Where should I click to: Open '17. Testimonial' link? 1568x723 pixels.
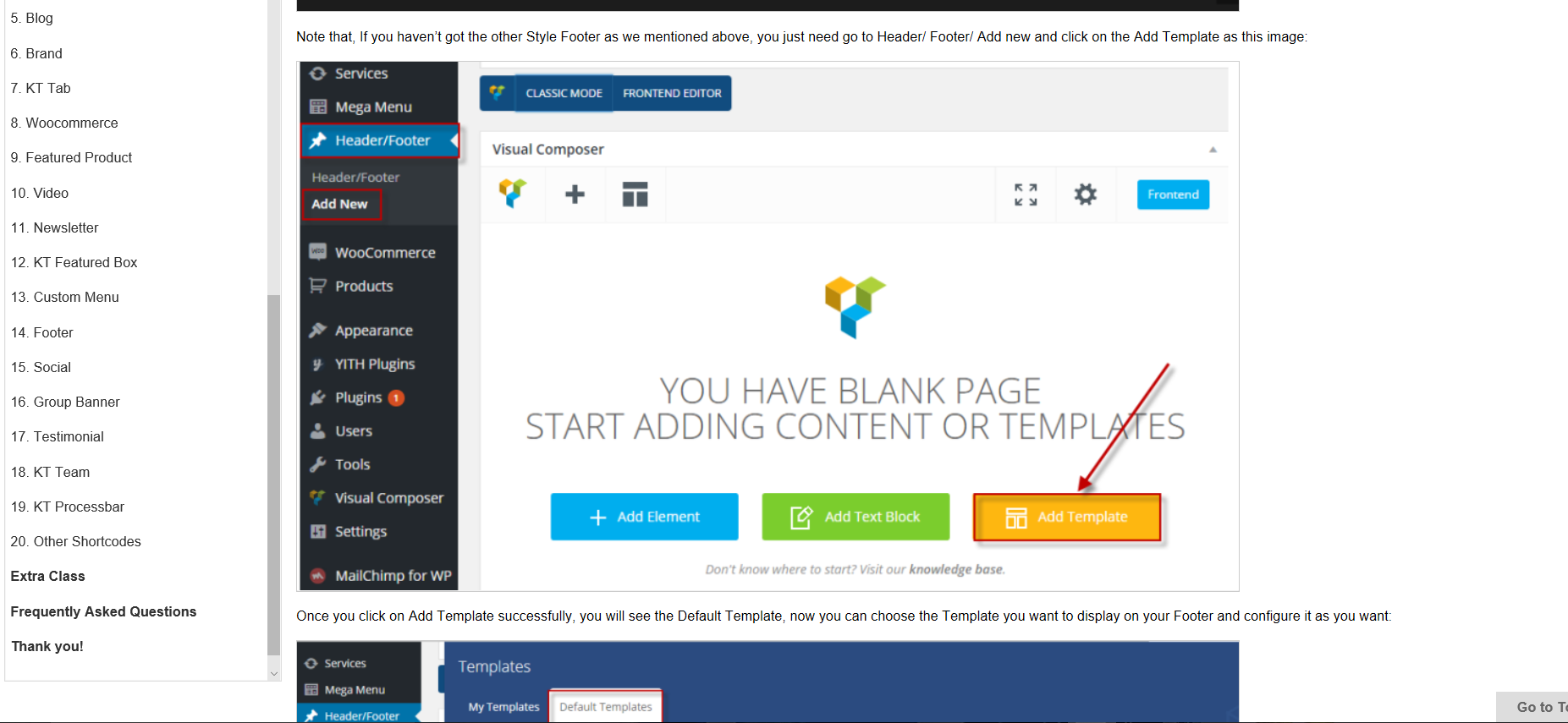point(58,436)
